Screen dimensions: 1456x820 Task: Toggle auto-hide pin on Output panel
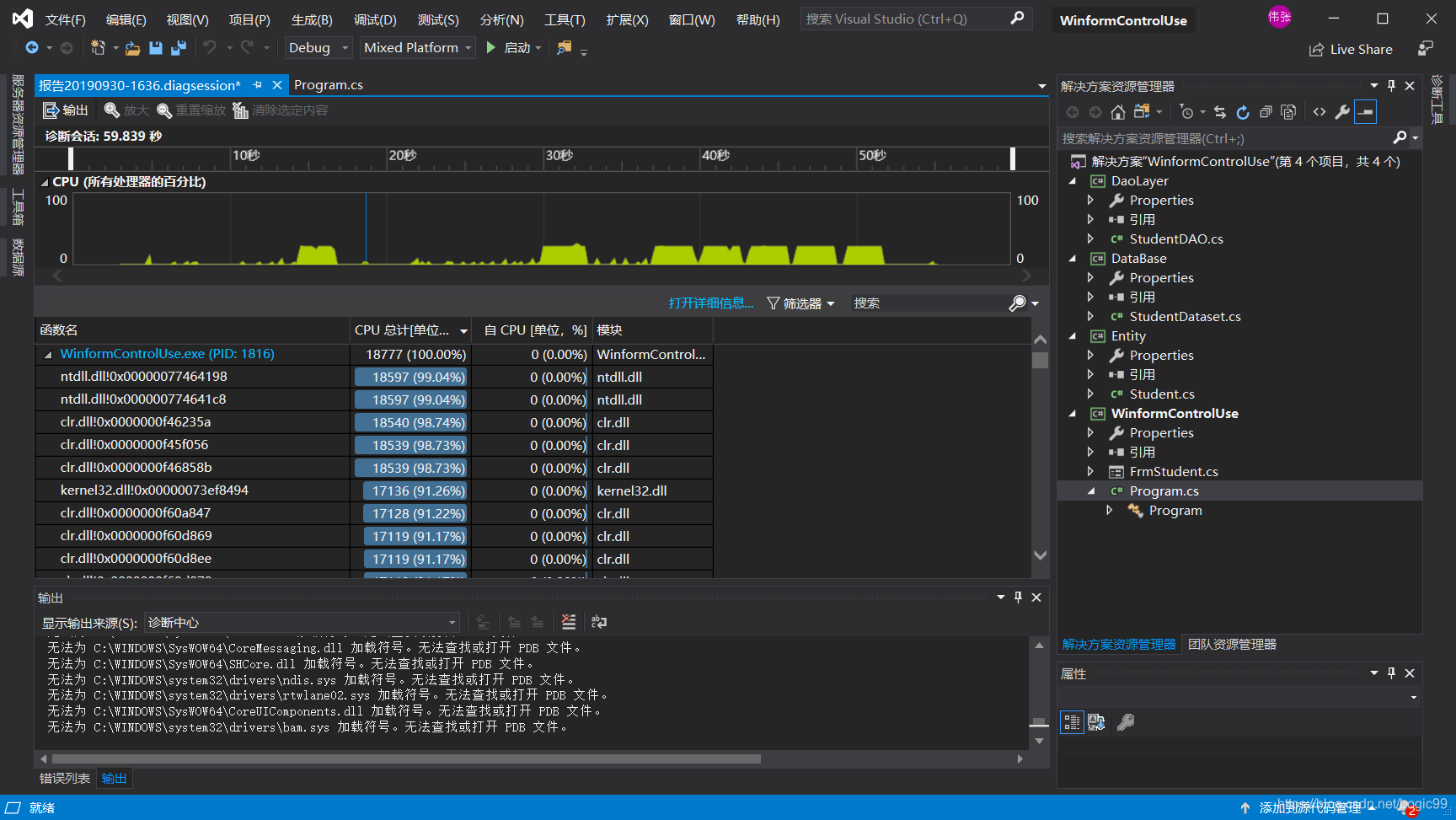coord(1018,598)
